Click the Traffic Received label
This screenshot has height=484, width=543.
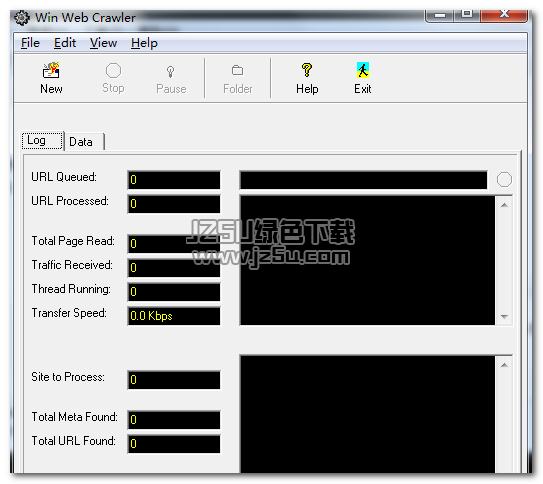click(x=72, y=265)
